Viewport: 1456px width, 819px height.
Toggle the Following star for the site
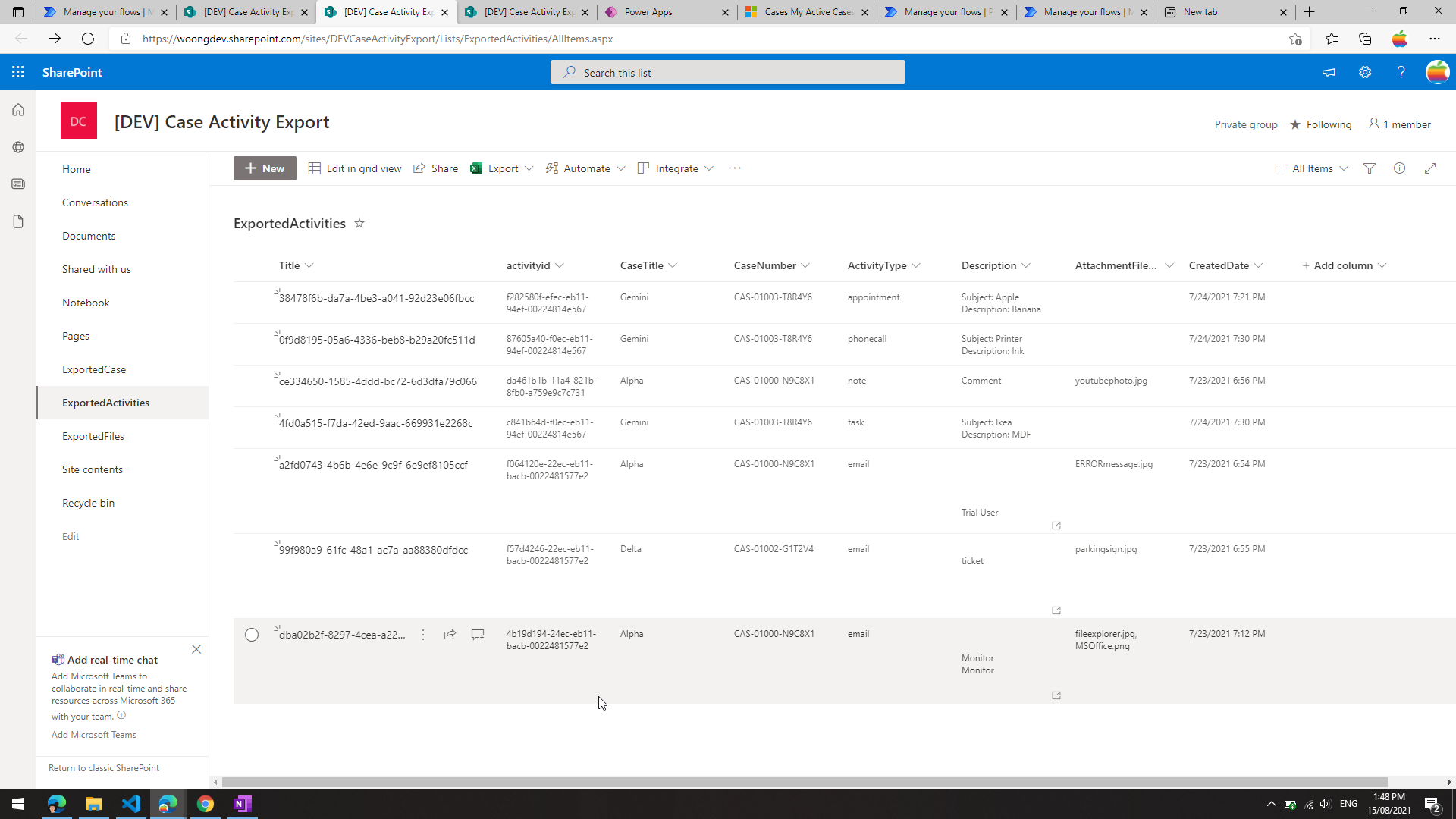[1295, 124]
